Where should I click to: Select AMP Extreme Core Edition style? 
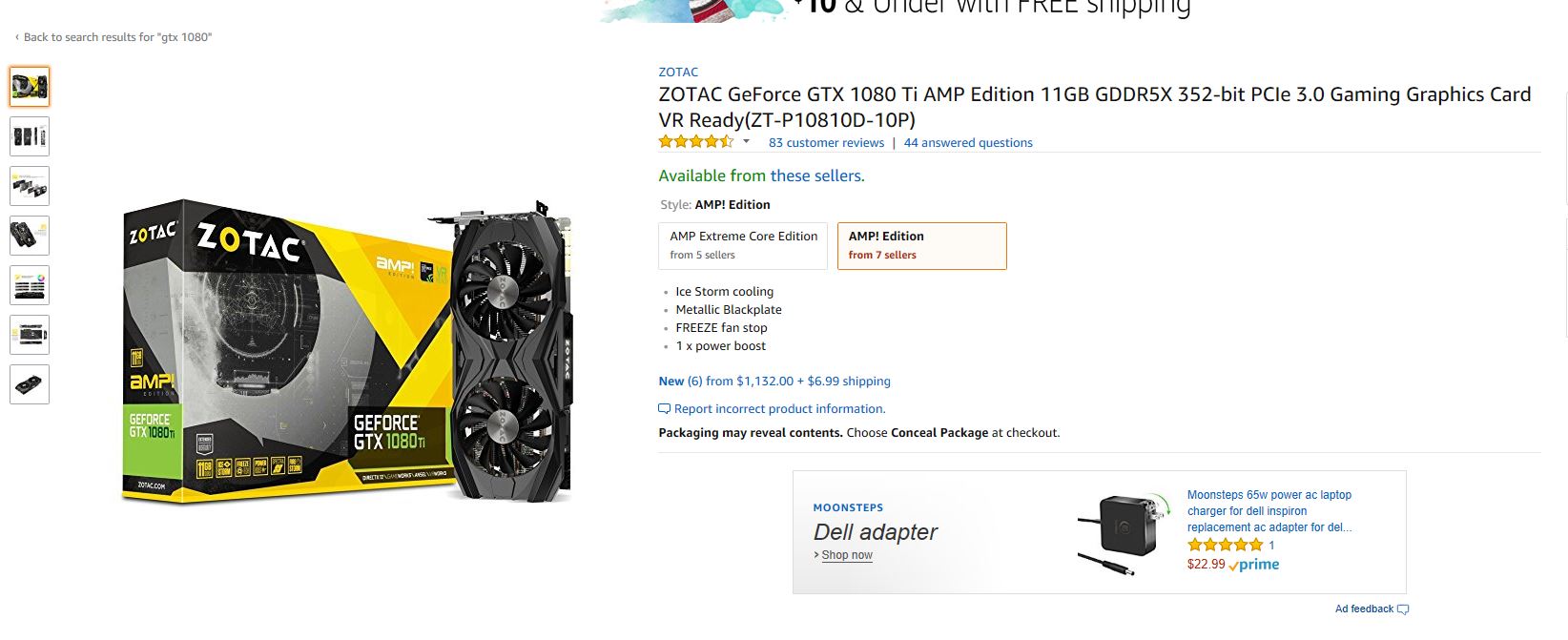[743, 246]
